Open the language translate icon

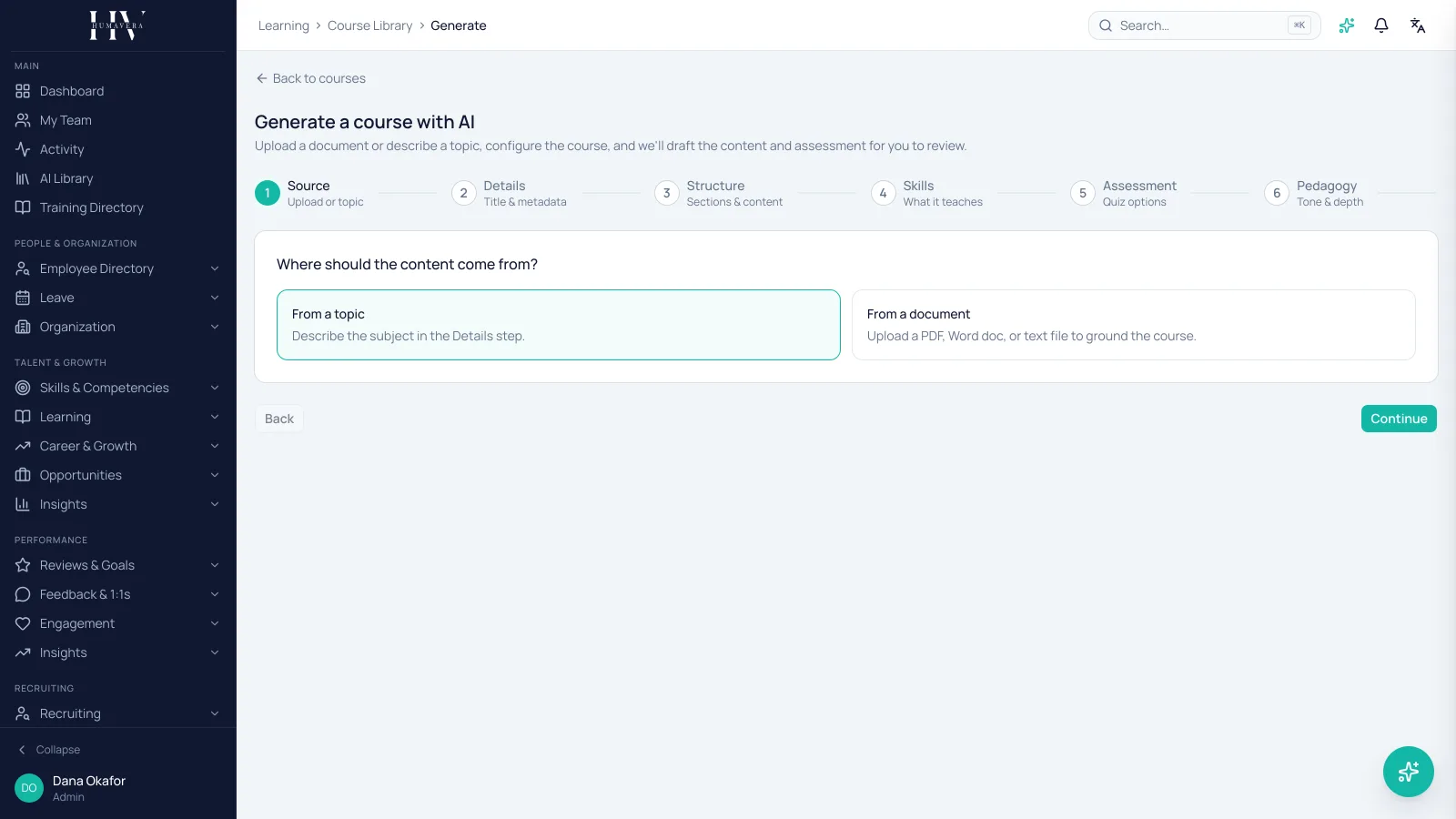pos(1418,25)
